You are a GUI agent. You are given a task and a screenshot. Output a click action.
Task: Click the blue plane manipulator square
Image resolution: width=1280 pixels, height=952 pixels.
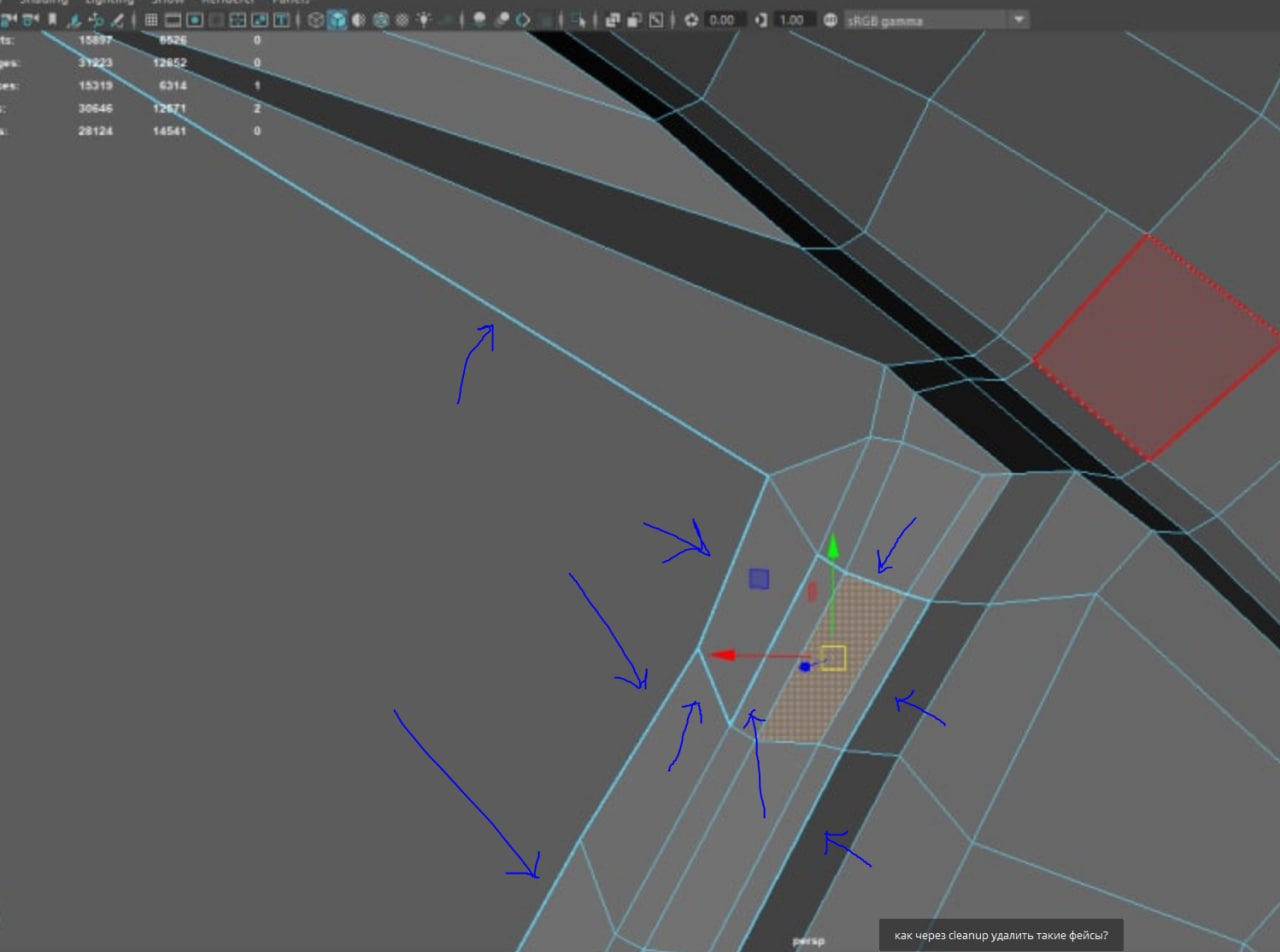click(759, 579)
